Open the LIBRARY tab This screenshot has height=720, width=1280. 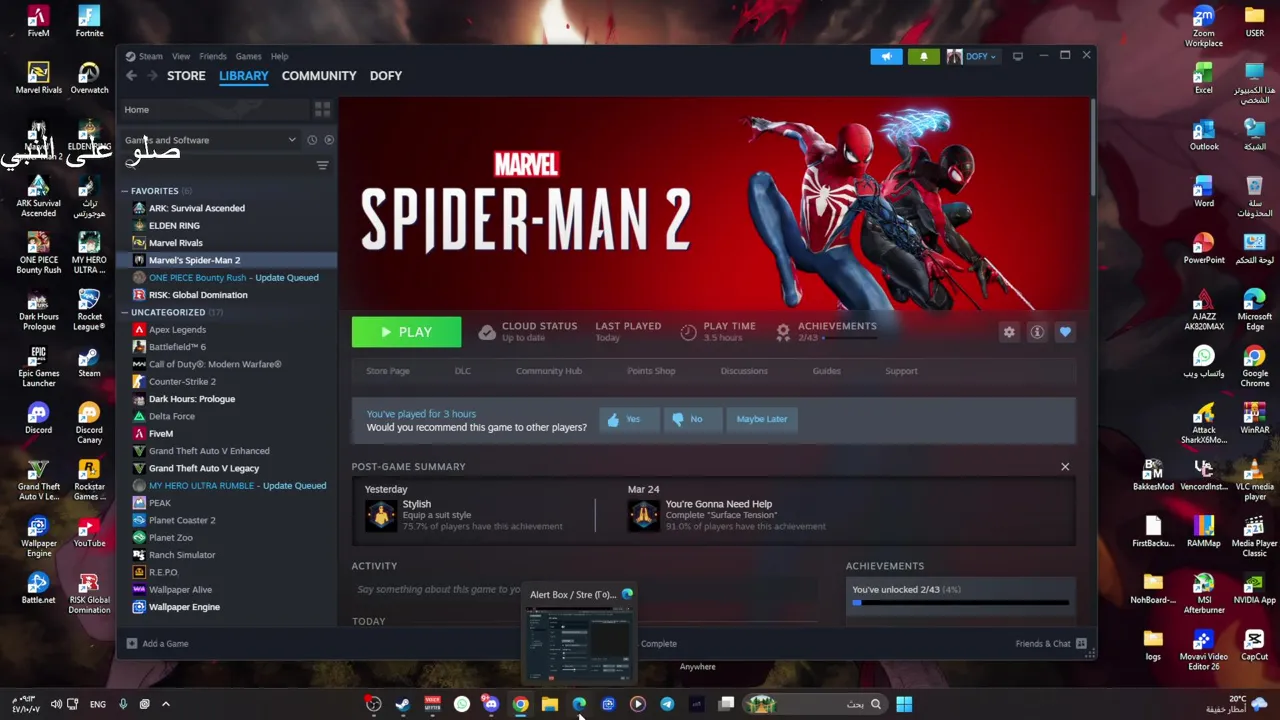(x=244, y=76)
